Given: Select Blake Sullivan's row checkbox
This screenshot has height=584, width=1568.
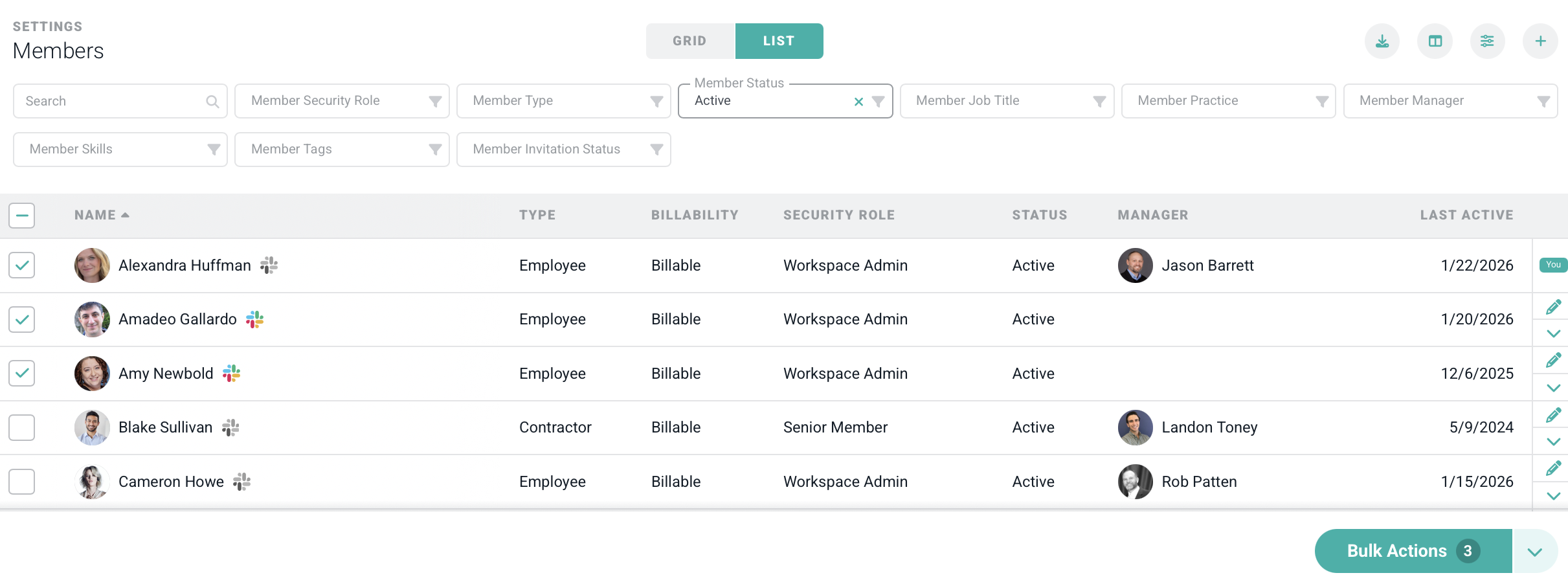Looking at the screenshot, I should pyautogui.click(x=22, y=427).
